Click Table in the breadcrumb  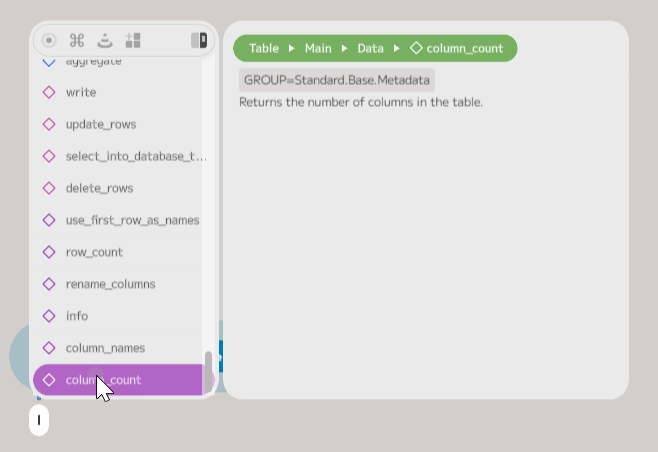[264, 49]
